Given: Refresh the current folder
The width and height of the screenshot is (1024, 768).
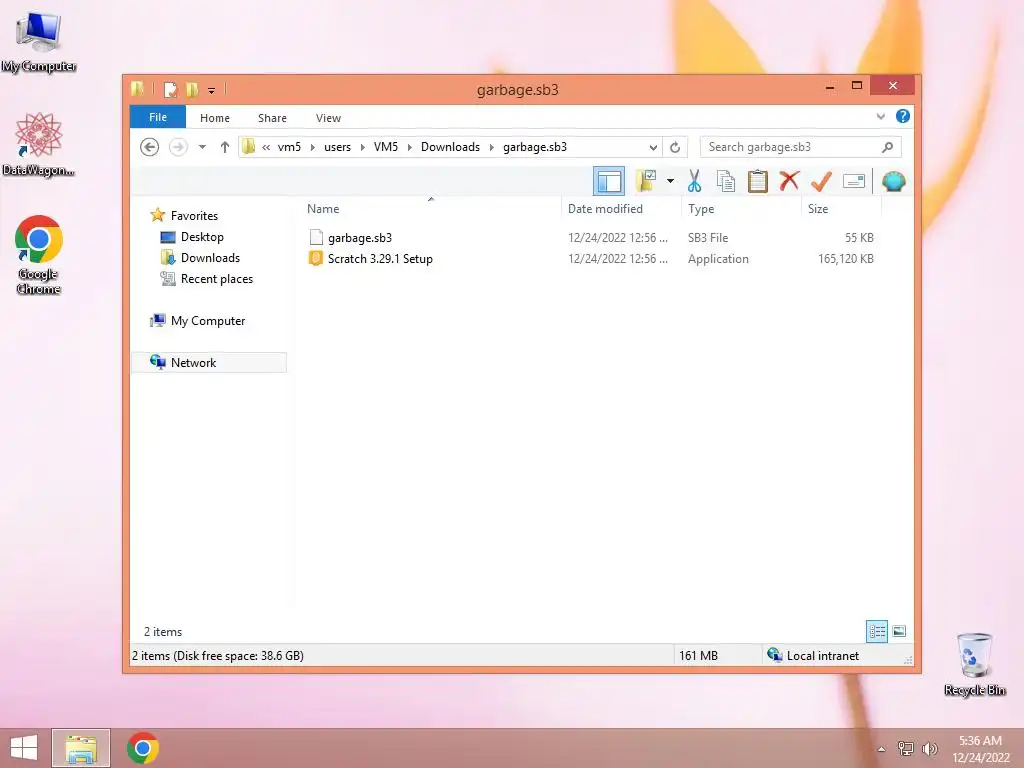Looking at the screenshot, I should point(675,147).
